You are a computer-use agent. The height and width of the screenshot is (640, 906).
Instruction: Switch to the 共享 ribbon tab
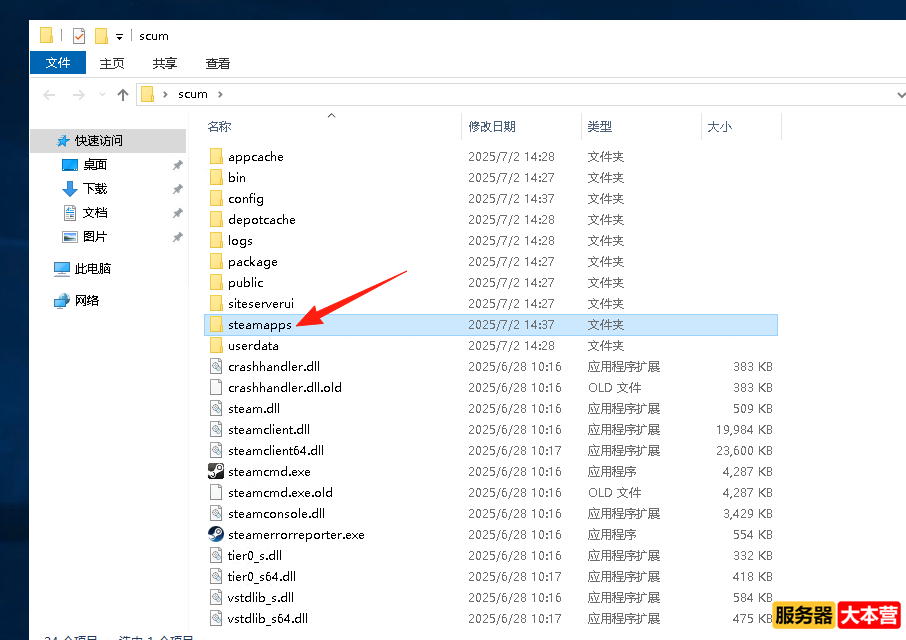pyautogui.click(x=165, y=64)
